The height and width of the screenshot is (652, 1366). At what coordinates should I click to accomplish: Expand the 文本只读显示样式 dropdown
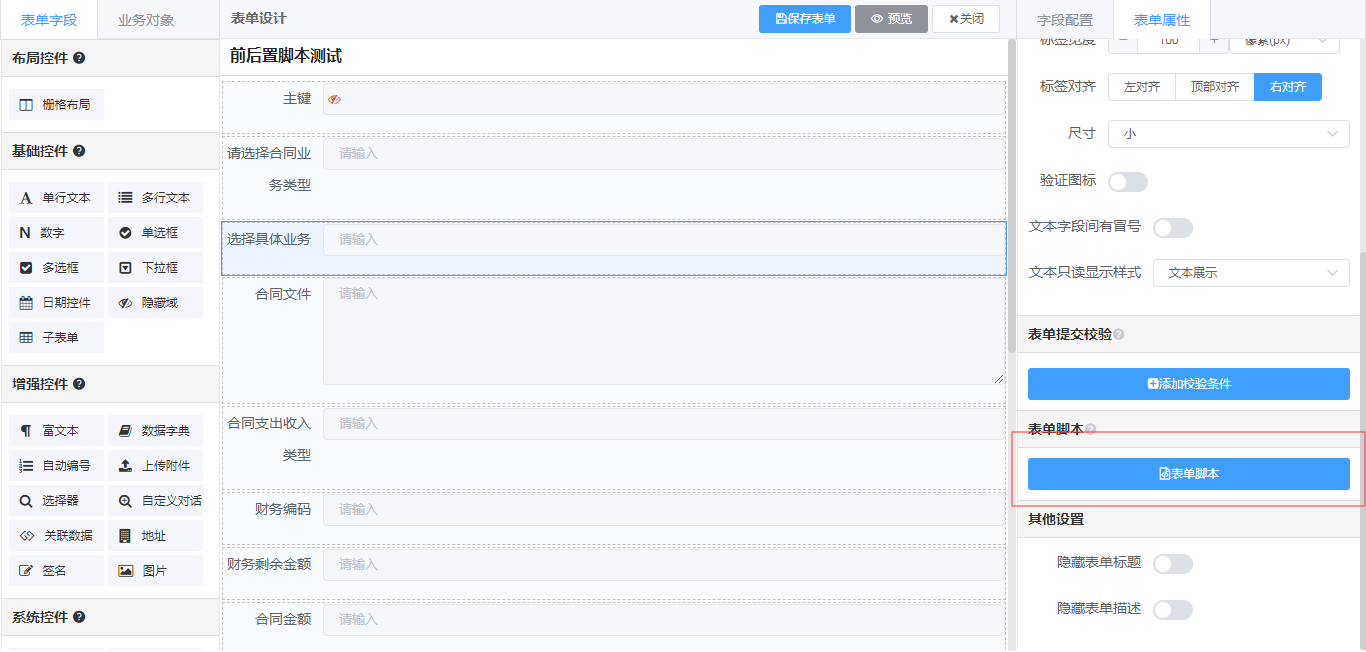pos(1251,273)
